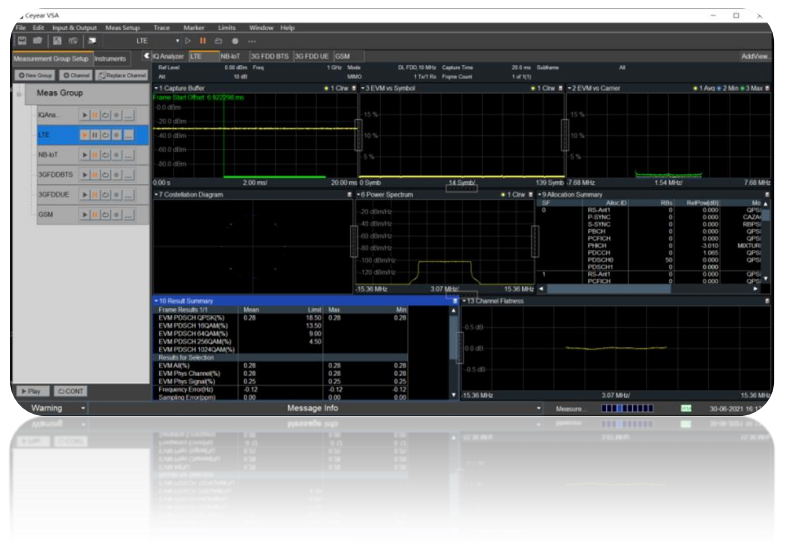Image resolution: width=786 pixels, height=548 pixels.
Task: Open more options for the 3GFDDBTS row
Action: coord(128,174)
